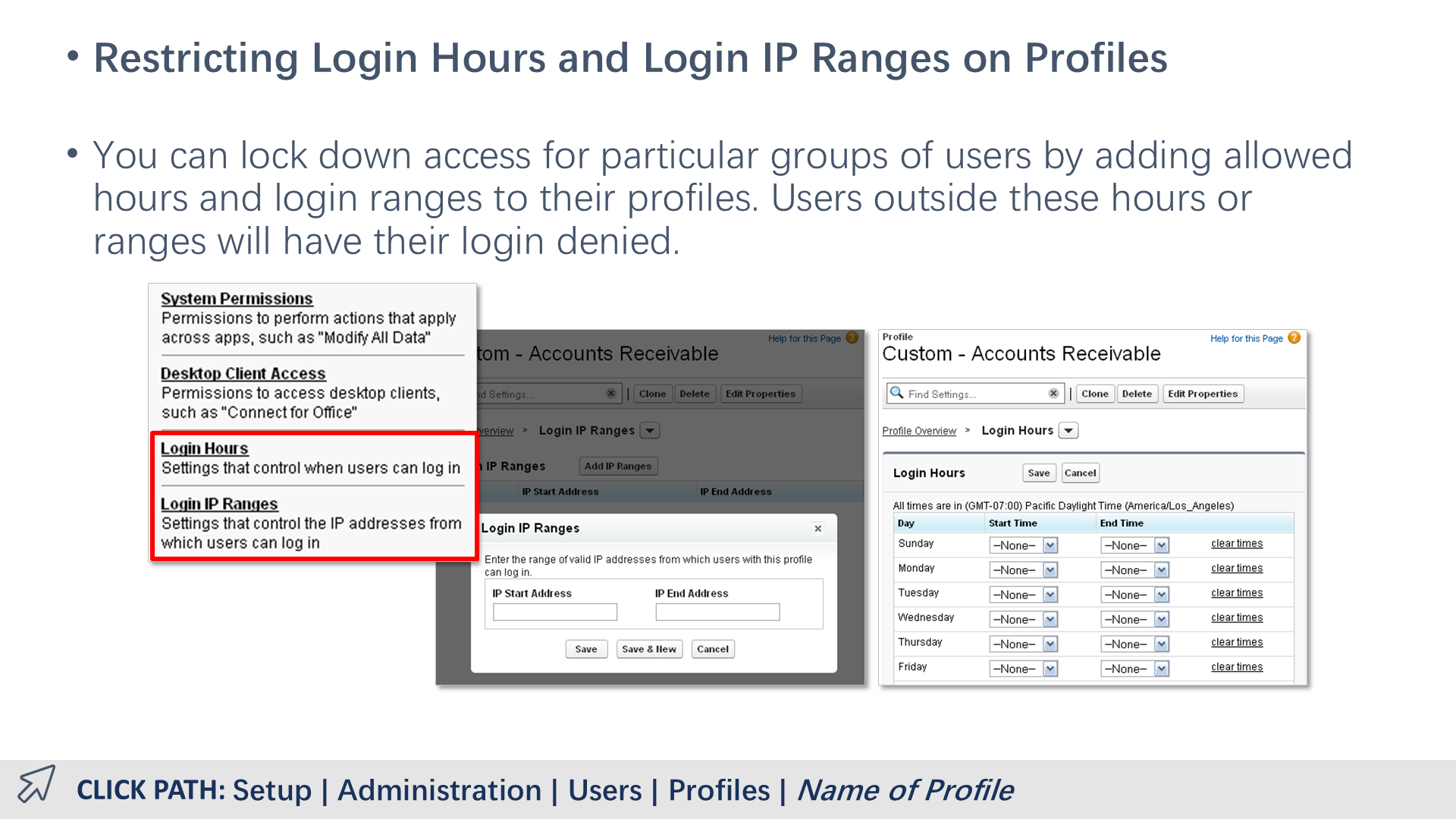The height and width of the screenshot is (819, 1456).
Task: Click Delete button on Login Hours page
Action: coord(1137,394)
